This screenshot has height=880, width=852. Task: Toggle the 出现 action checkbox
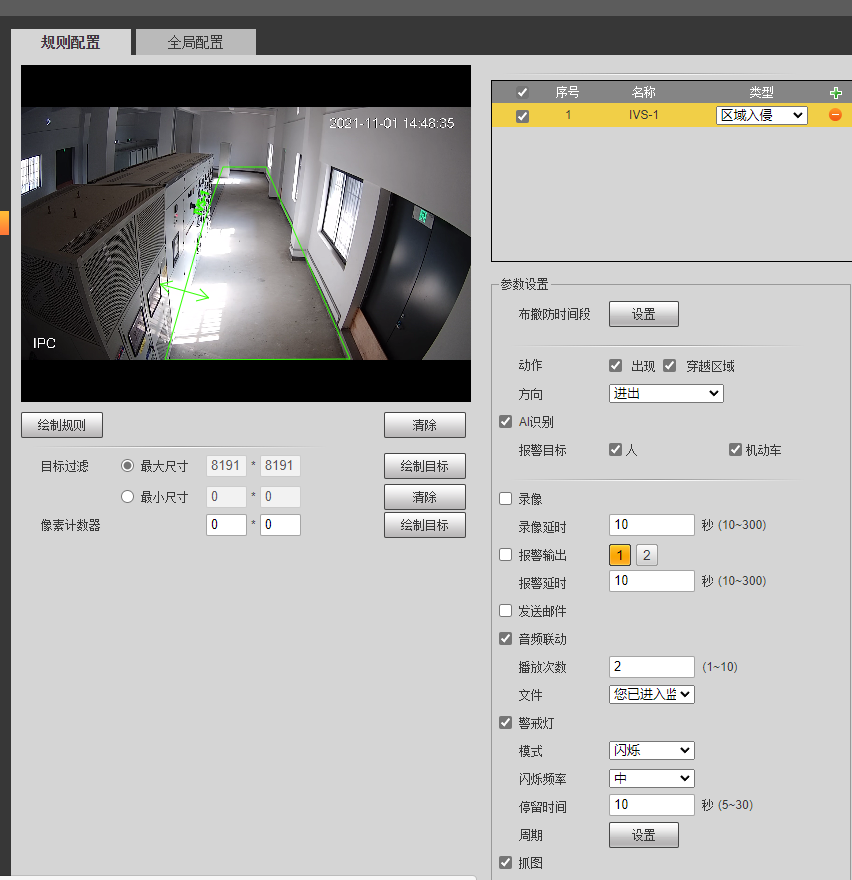click(x=615, y=366)
